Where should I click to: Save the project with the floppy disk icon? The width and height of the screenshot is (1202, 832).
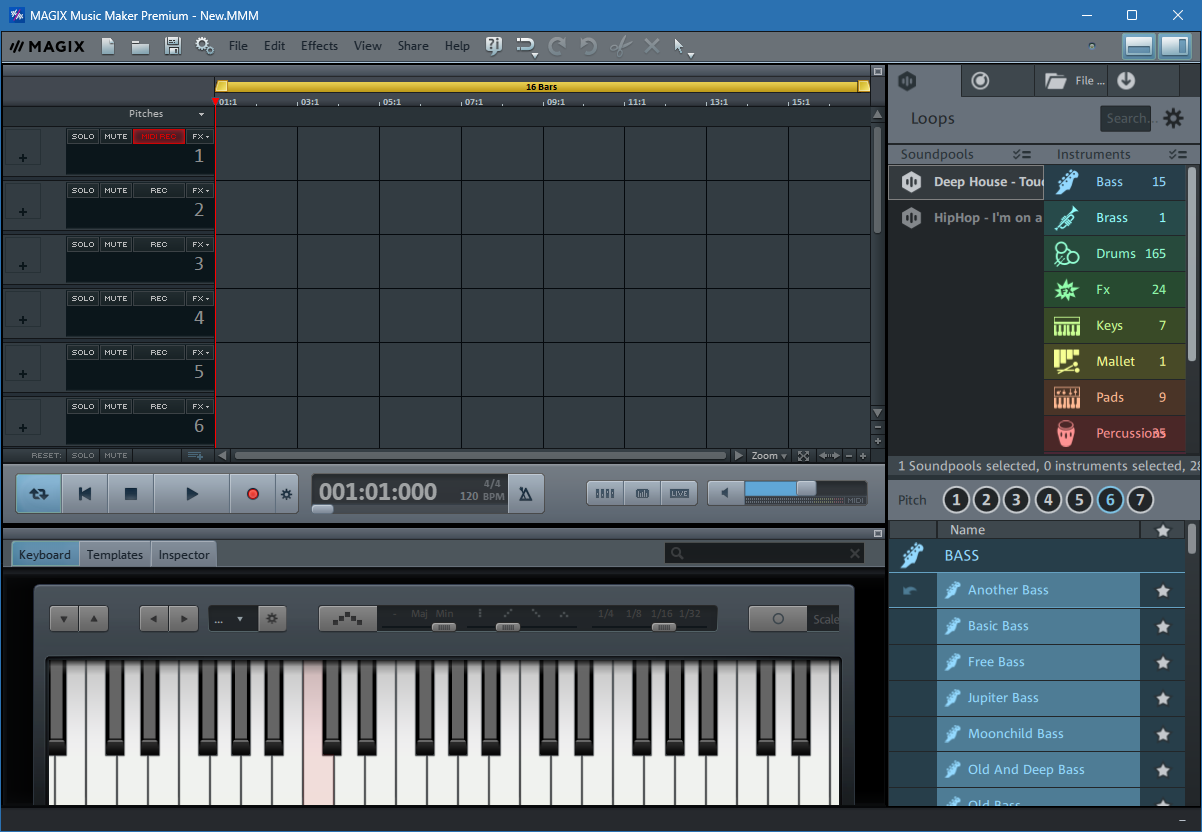[x=172, y=46]
